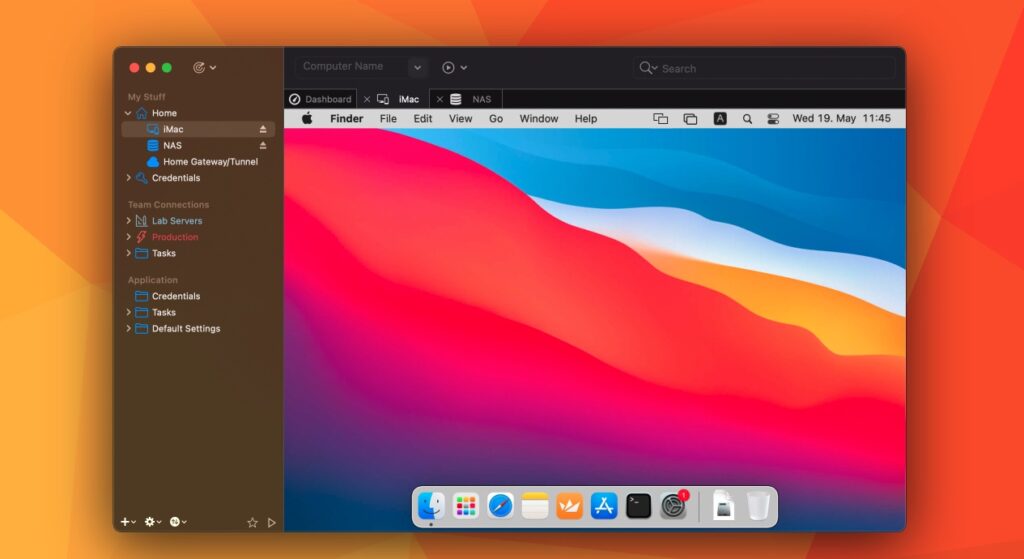This screenshot has height=559, width=1024.
Task: Click the eject icon next to iMac
Action: [x=263, y=129]
